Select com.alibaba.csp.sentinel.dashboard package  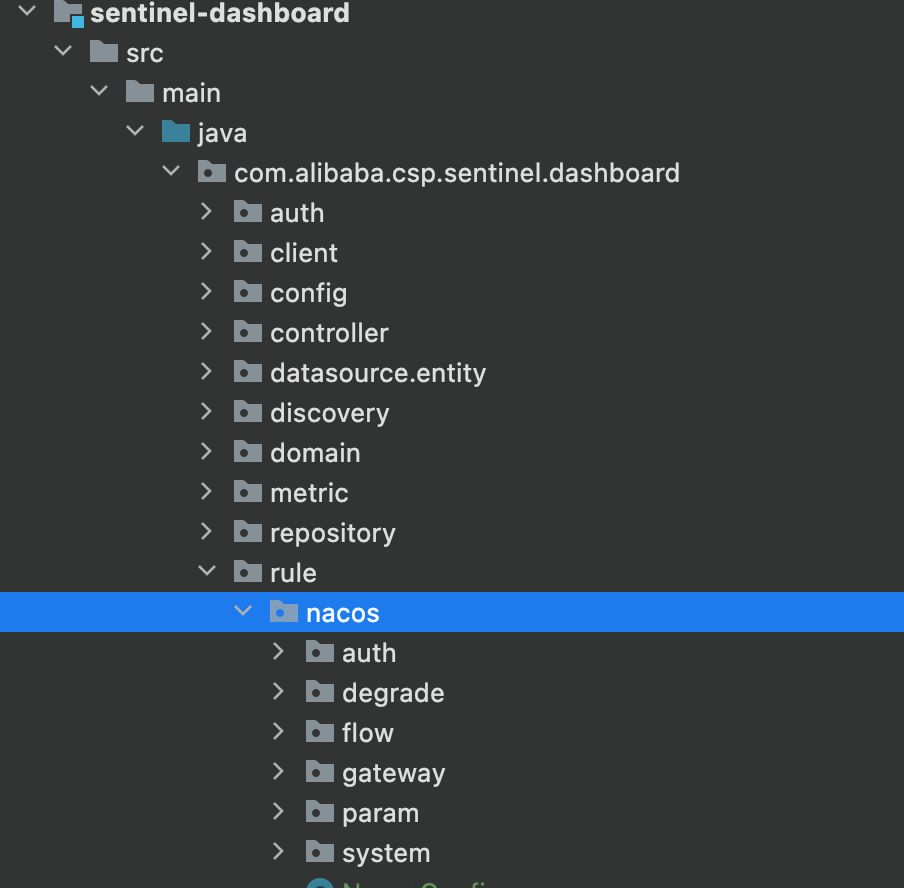pos(457,173)
